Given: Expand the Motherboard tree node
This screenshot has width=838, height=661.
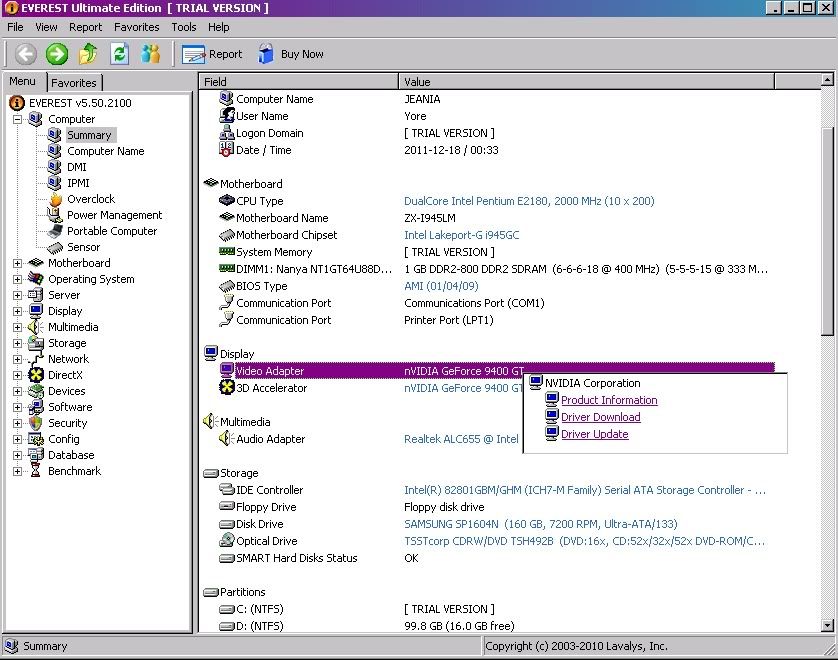Looking at the screenshot, I should point(18,263).
